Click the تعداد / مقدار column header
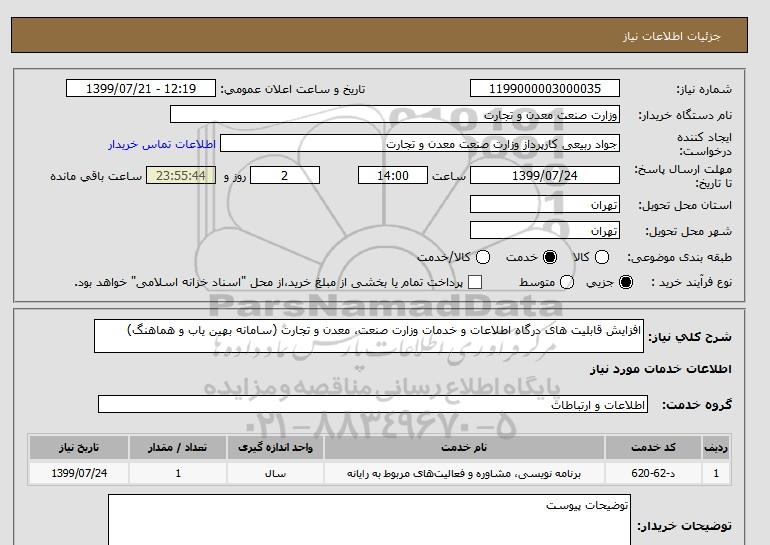Screen dimensions: 770x545 pos(178,447)
